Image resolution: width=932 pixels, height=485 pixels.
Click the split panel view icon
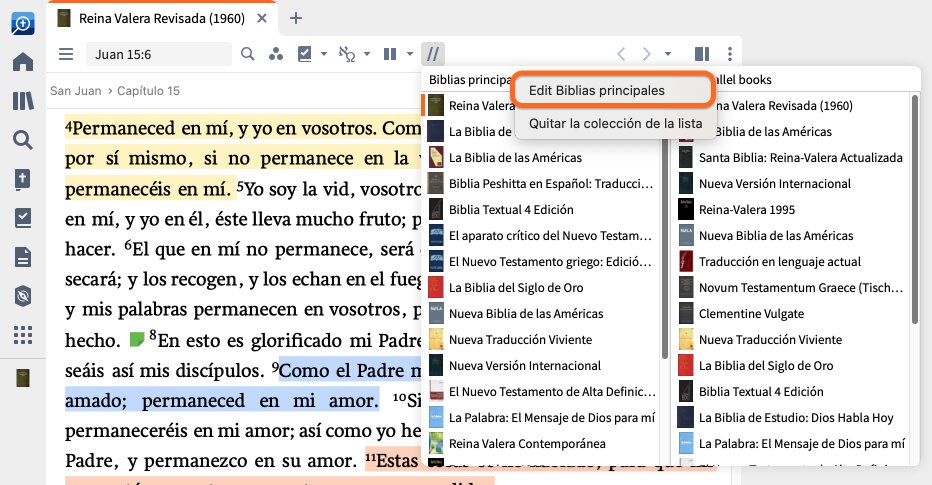pos(702,54)
